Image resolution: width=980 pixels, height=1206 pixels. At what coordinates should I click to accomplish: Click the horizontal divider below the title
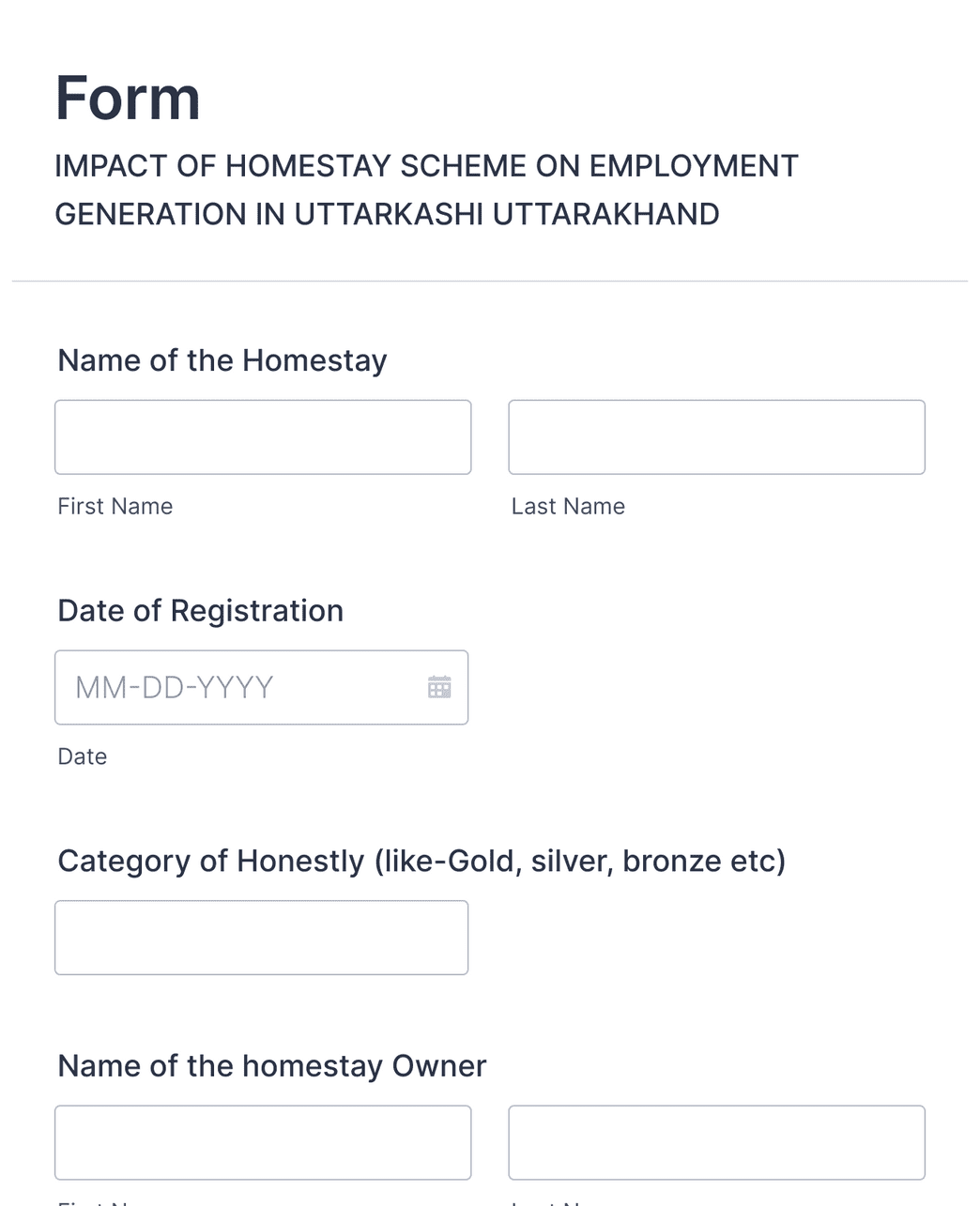(490, 278)
